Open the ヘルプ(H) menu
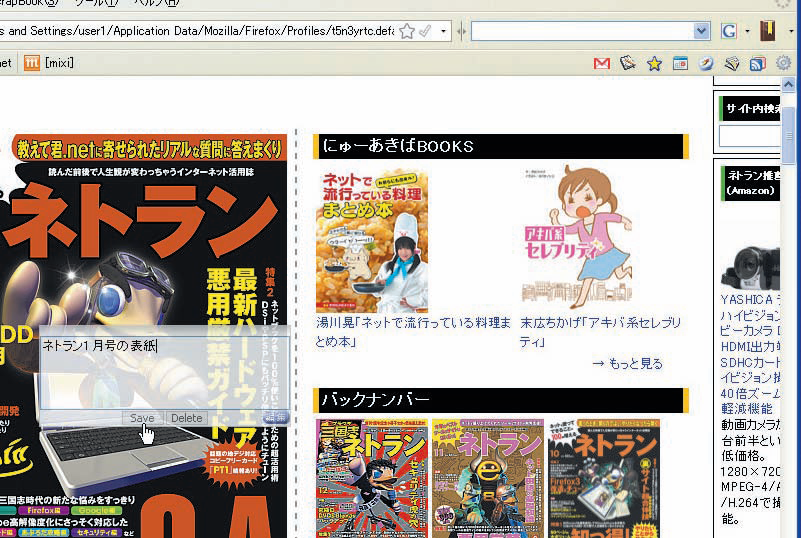This screenshot has height=538, width=801. pyautogui.click(x=157, y=3)
